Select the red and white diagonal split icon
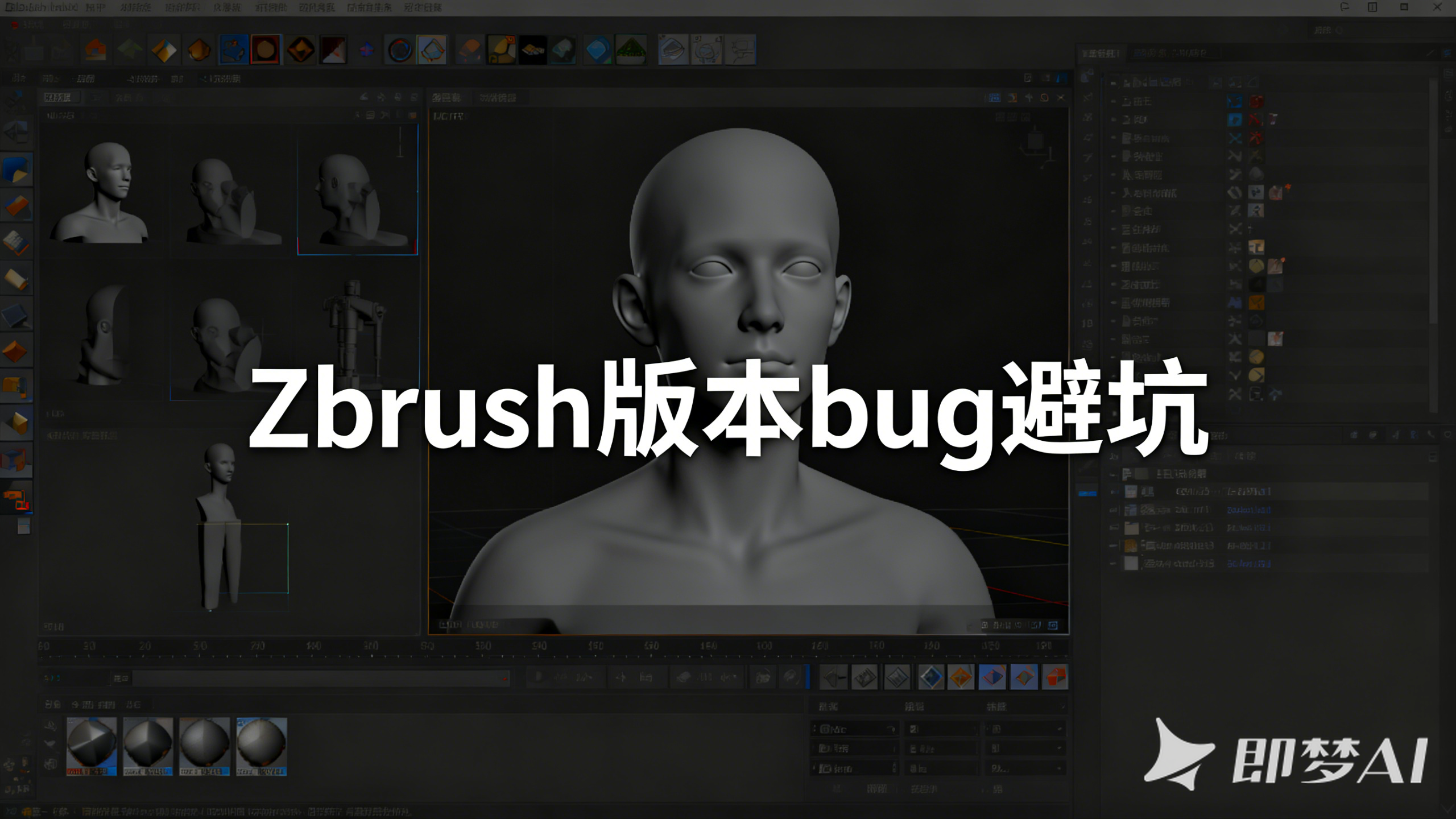The height and width of the screenshot is (819, 1456). [x=333, y=51]
